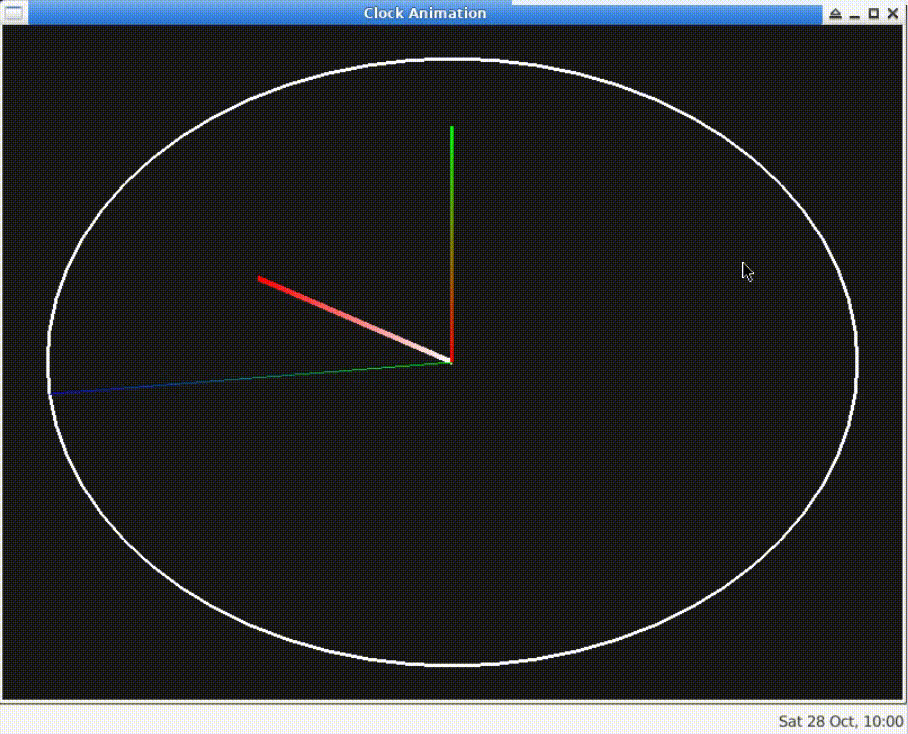Click the center hub of the clock
Viewport: 908px width, 734px height.
click(451, 360)
